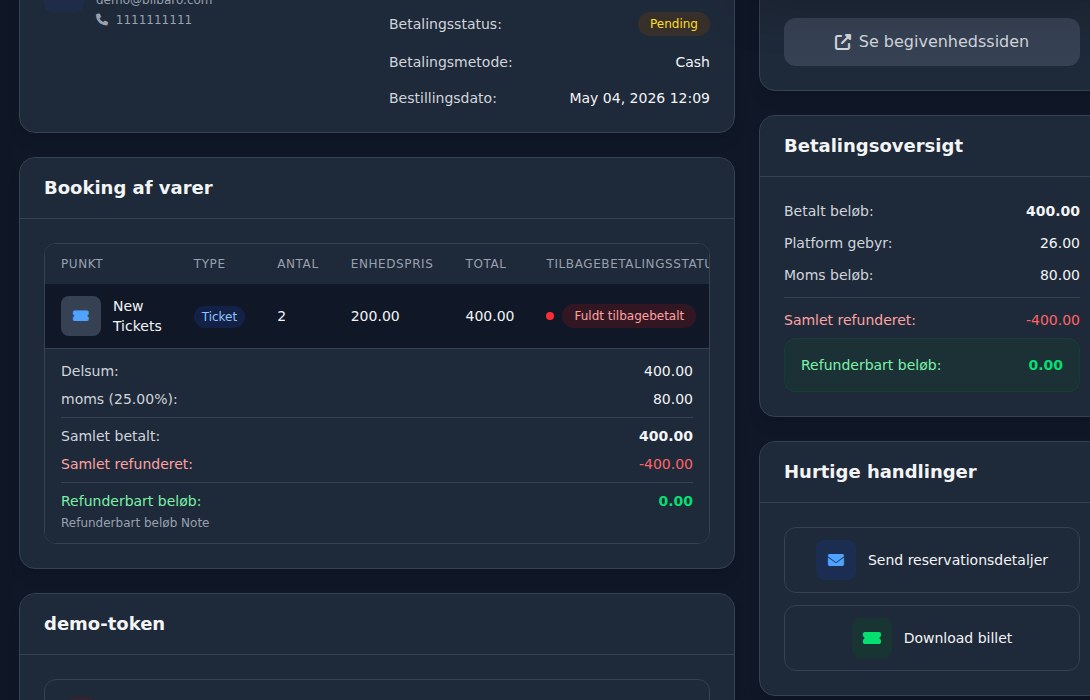Click the Fuldt tilbagebetalt status badge
Screen dimensions: 1090x700
[x=629, y=316]
